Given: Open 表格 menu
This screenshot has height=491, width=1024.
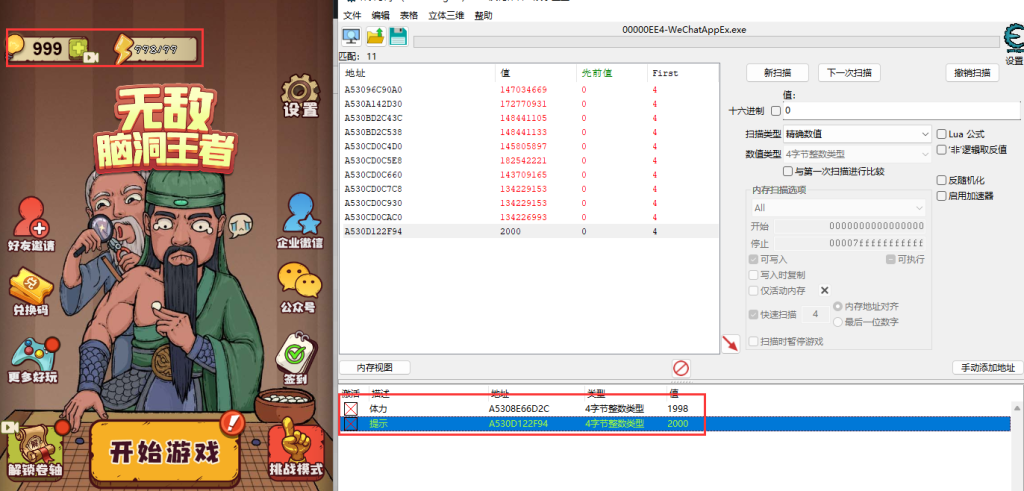Looking at the screenshot, I should 409,15.
